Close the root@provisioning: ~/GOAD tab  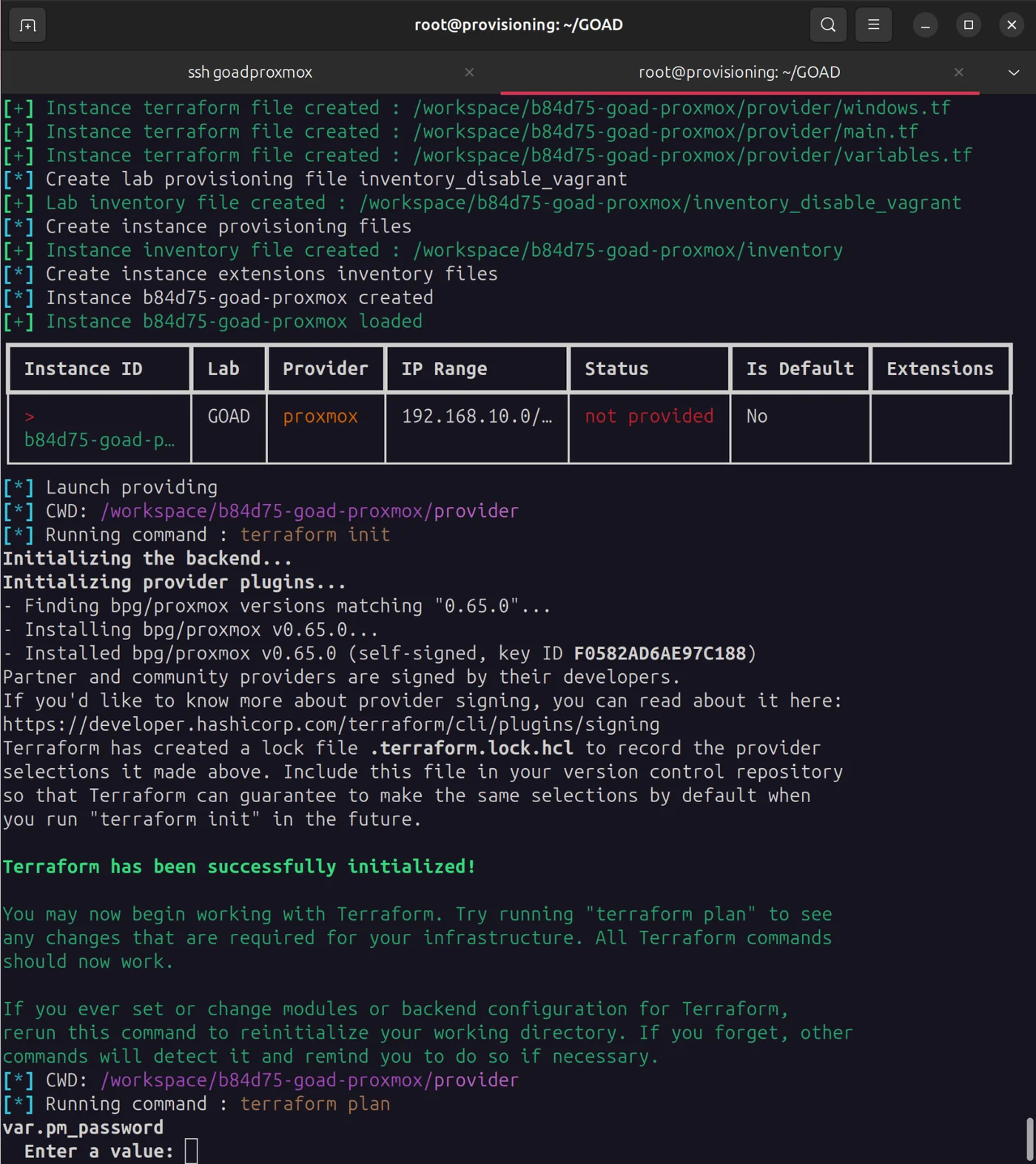958,73
